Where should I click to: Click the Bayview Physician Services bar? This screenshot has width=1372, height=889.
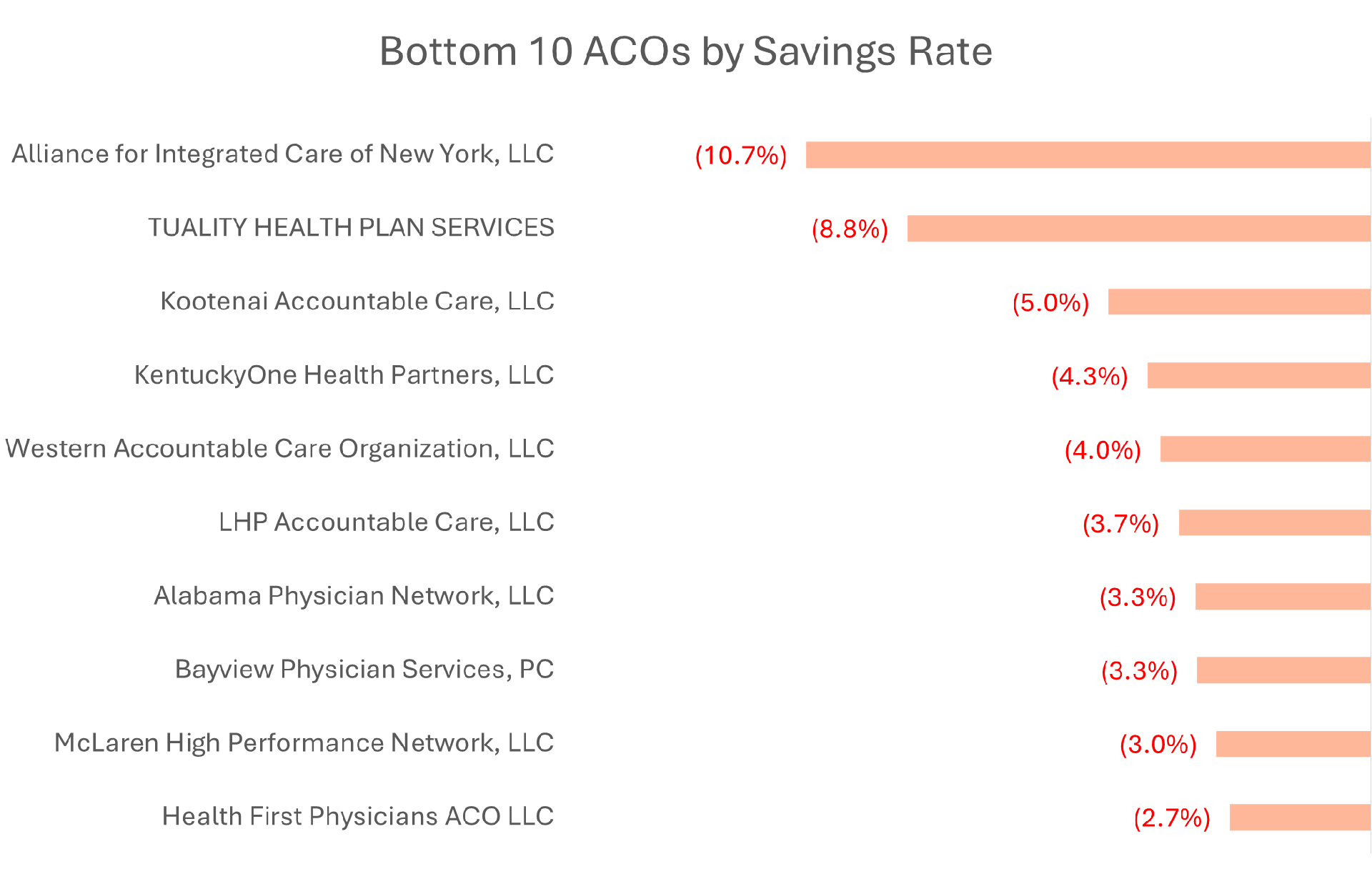[1283, 670]
